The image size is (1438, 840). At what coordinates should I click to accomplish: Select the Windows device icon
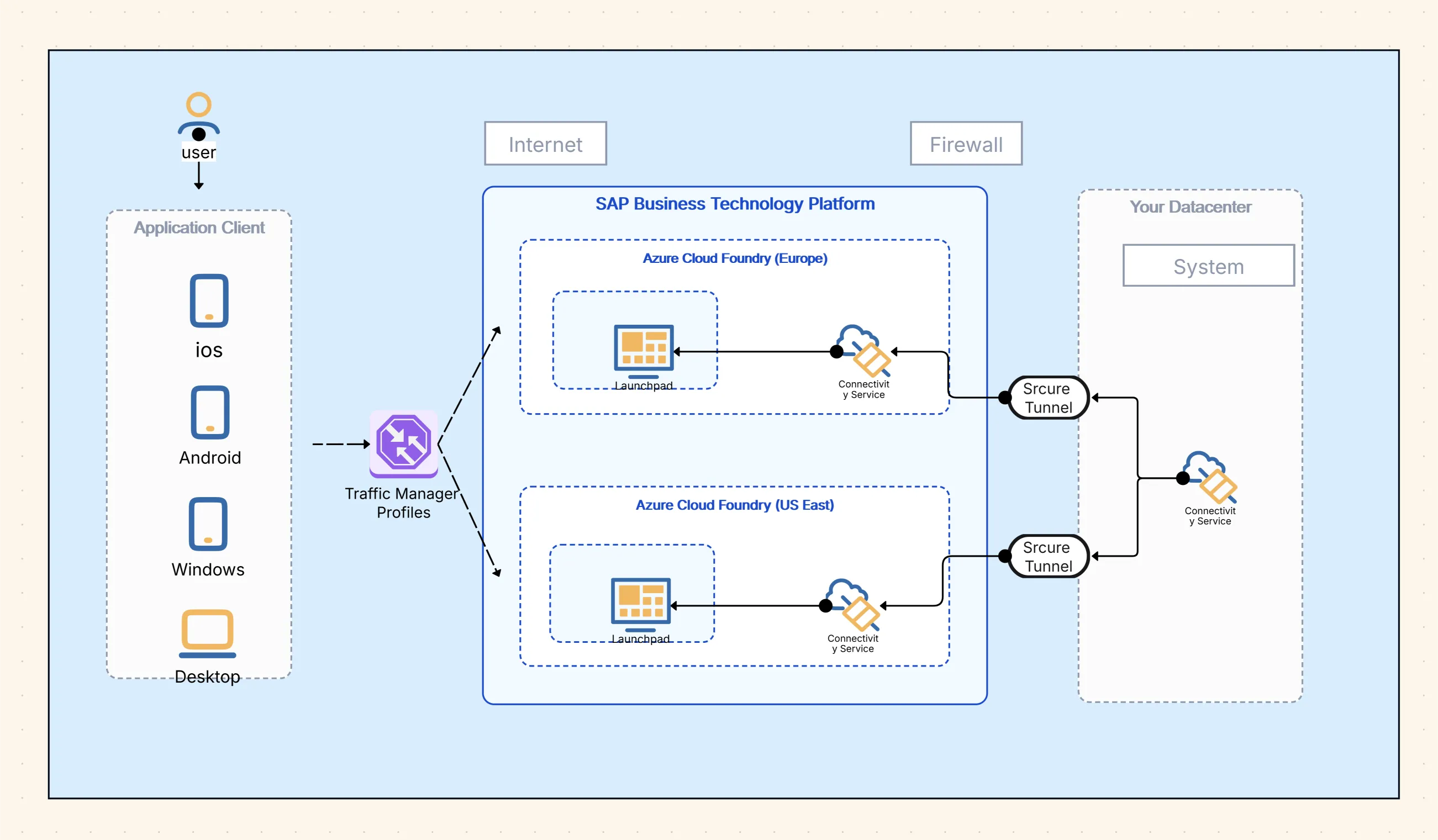(208, 524)
